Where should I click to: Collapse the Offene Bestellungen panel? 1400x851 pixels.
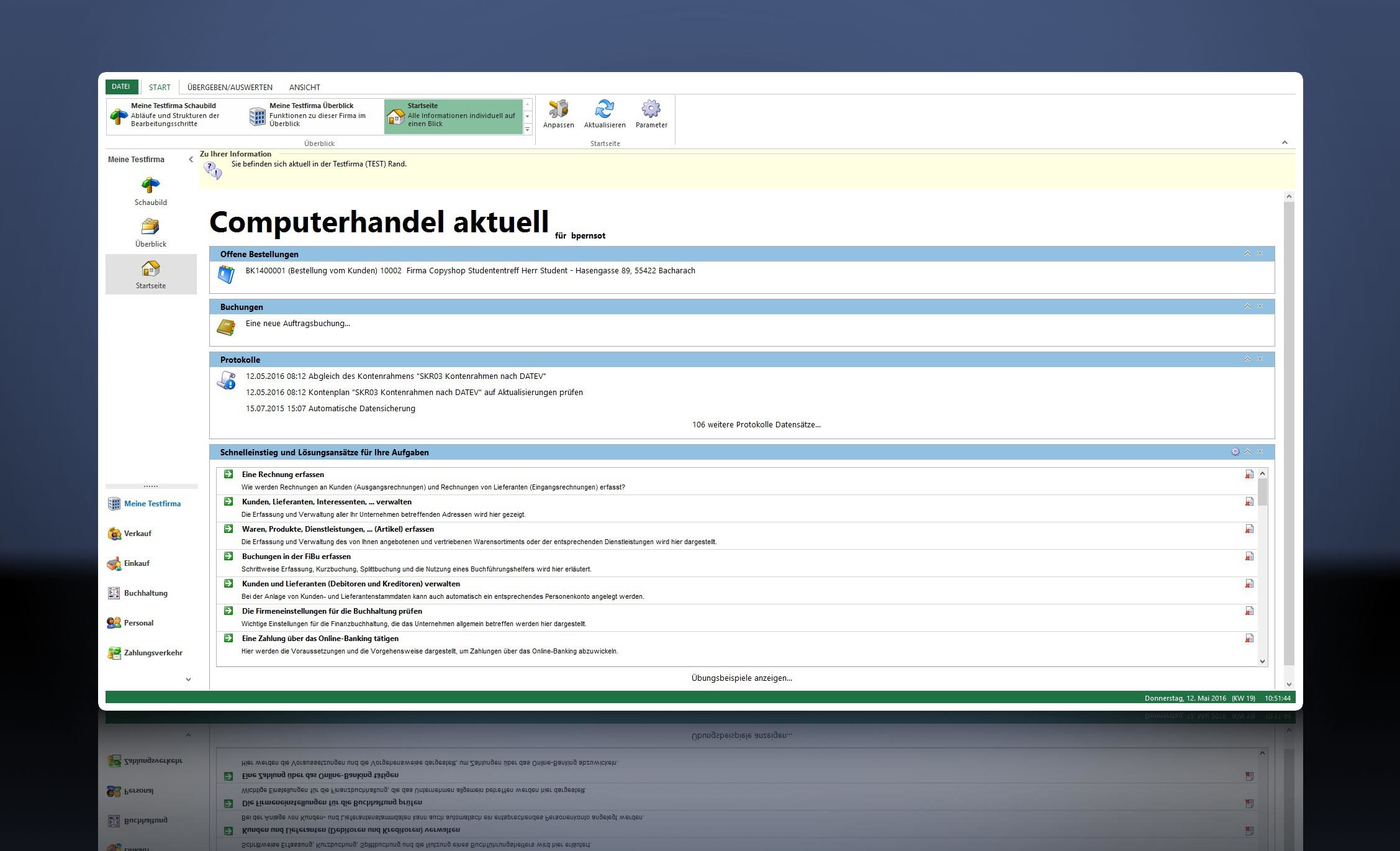1247,253
